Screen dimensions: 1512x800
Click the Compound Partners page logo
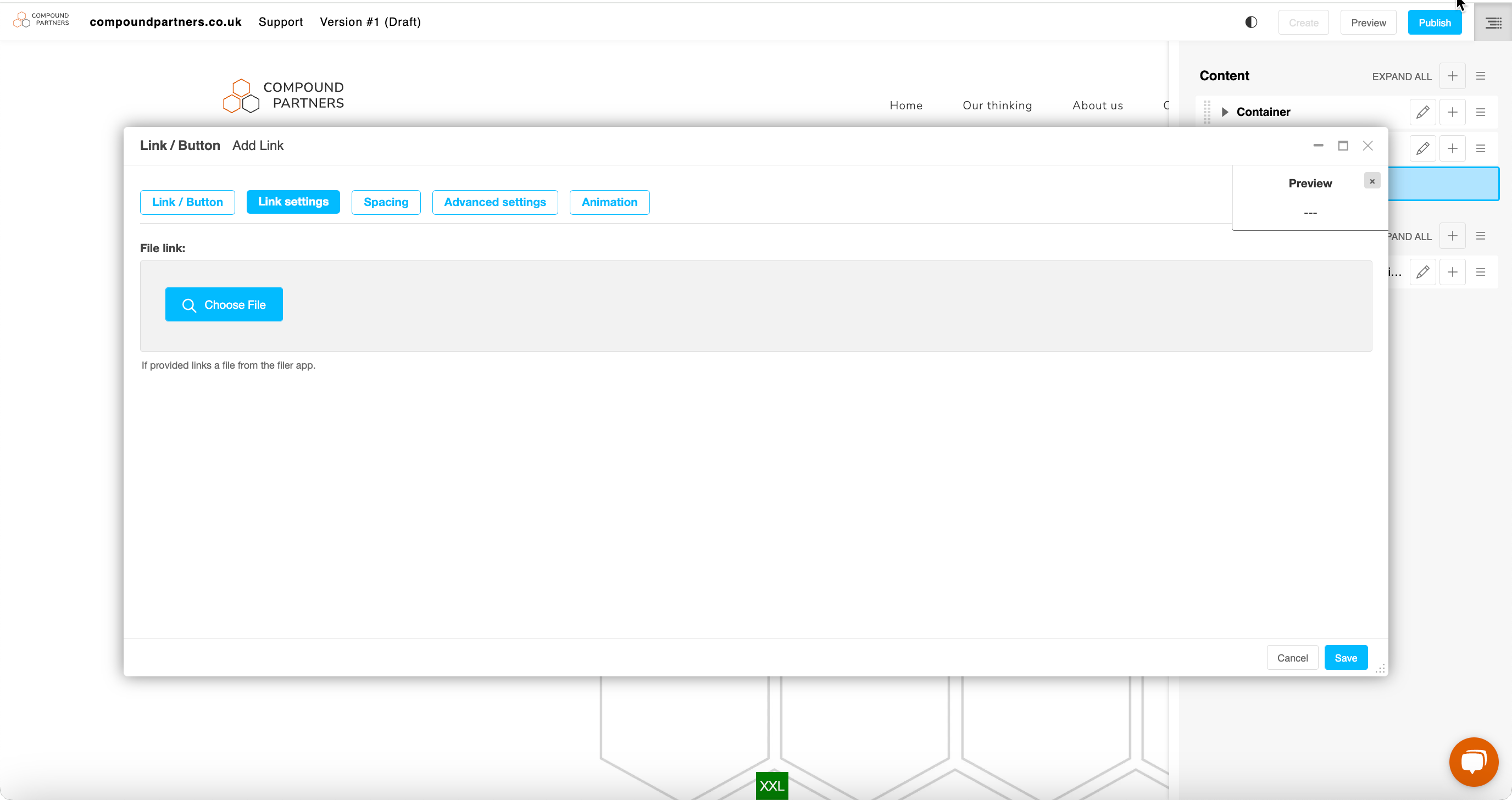pyautogui.click(x=283, y=95)
